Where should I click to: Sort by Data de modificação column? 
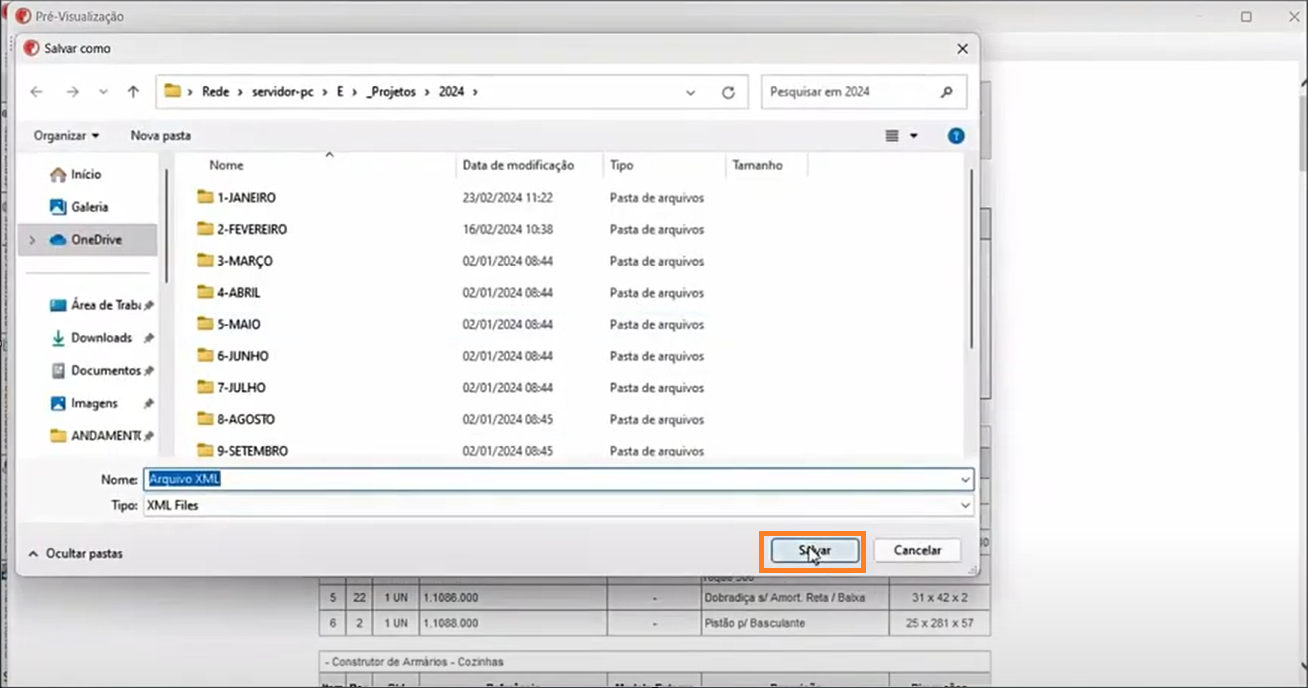(518, 165)
